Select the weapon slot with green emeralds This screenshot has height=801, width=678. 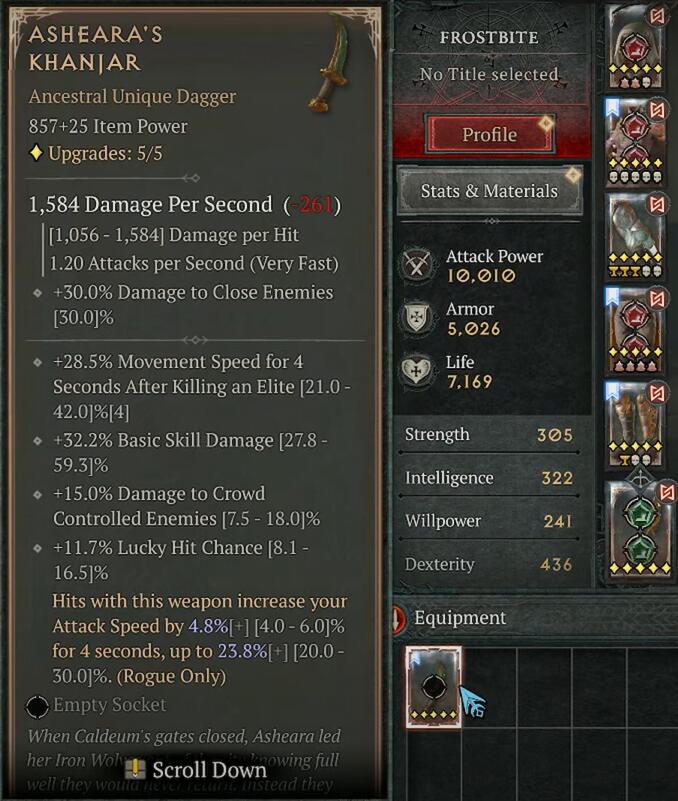click(640, 530)
